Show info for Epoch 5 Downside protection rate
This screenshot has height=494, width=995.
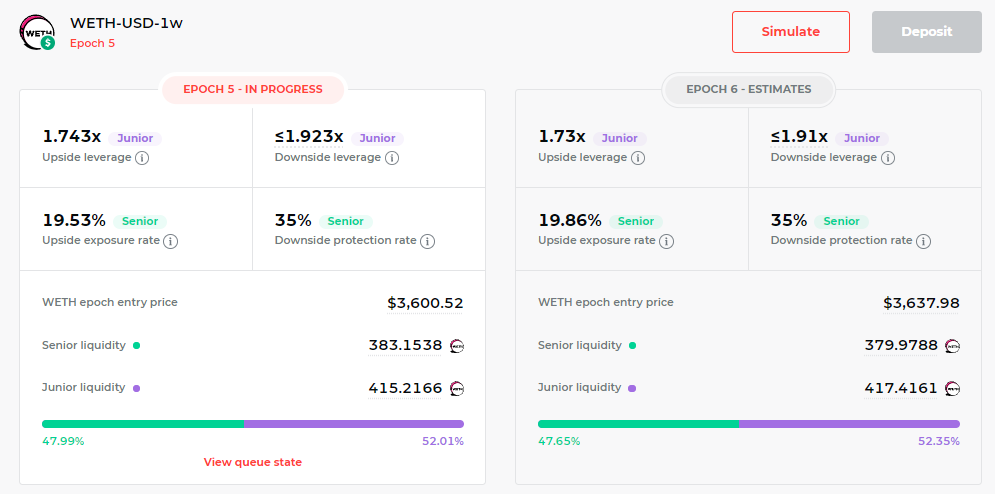[x=428, y=241]
